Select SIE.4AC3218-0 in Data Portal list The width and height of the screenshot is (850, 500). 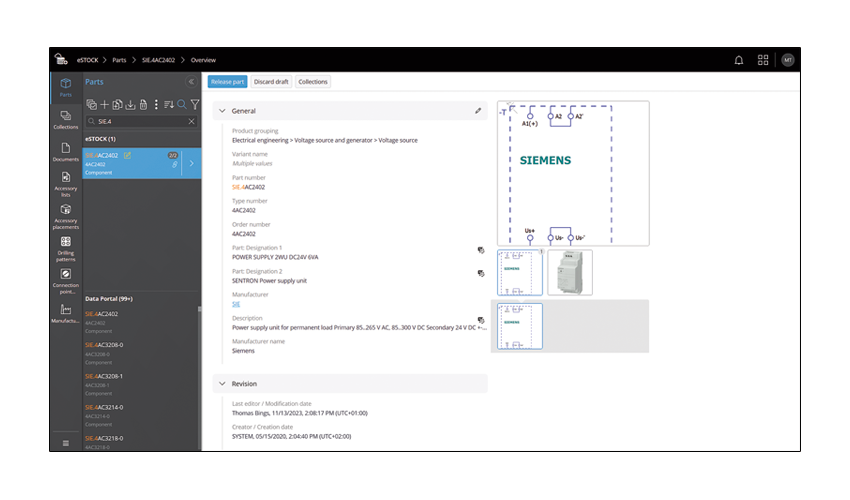pos(140,442)
